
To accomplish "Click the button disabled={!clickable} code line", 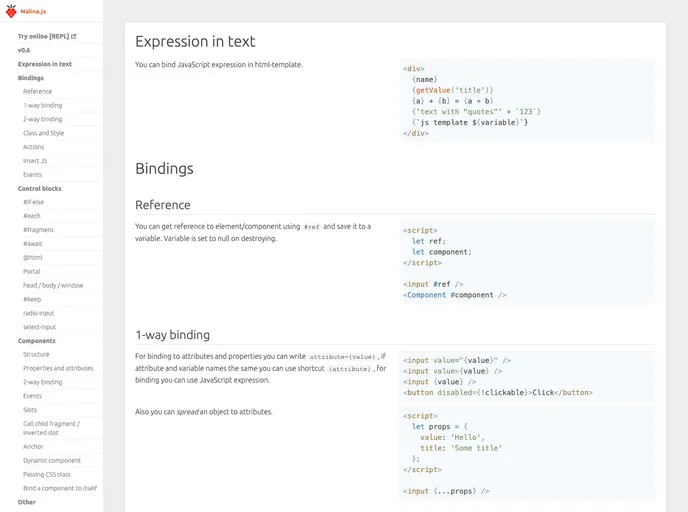I will click(498, 393).
